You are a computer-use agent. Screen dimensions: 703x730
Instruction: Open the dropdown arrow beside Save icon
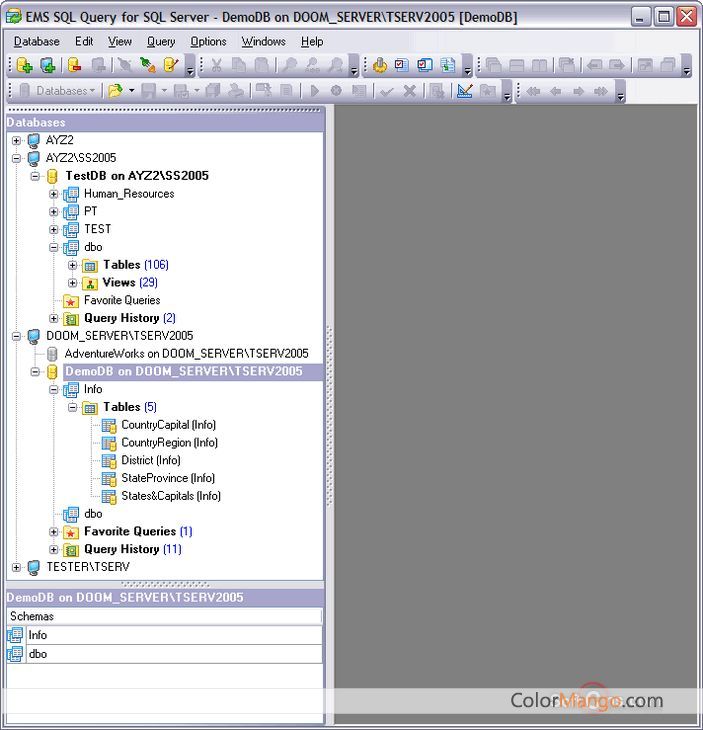(x=164, y=91)
